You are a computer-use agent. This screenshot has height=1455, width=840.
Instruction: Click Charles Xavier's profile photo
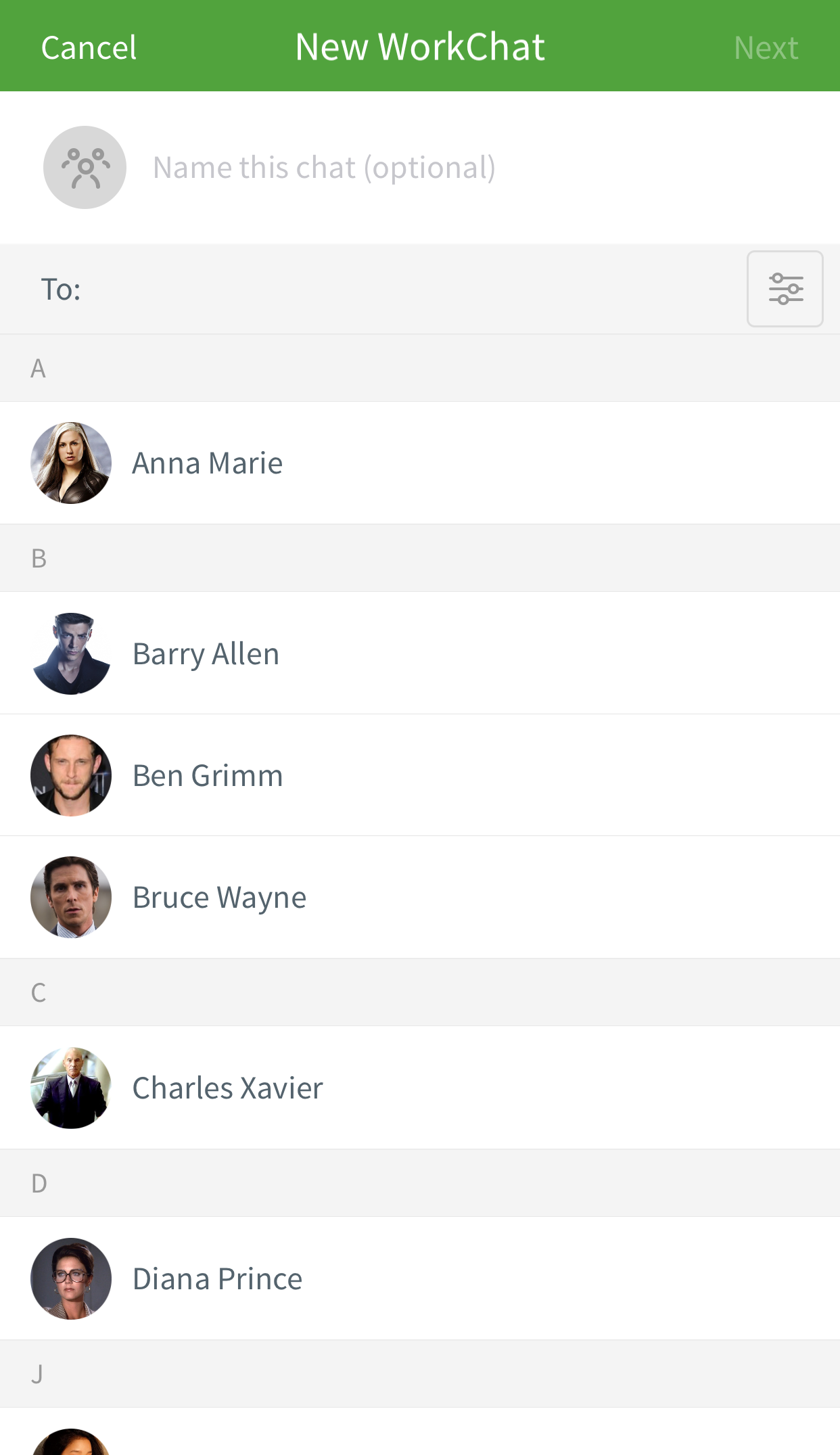[x=70, y=1088]
